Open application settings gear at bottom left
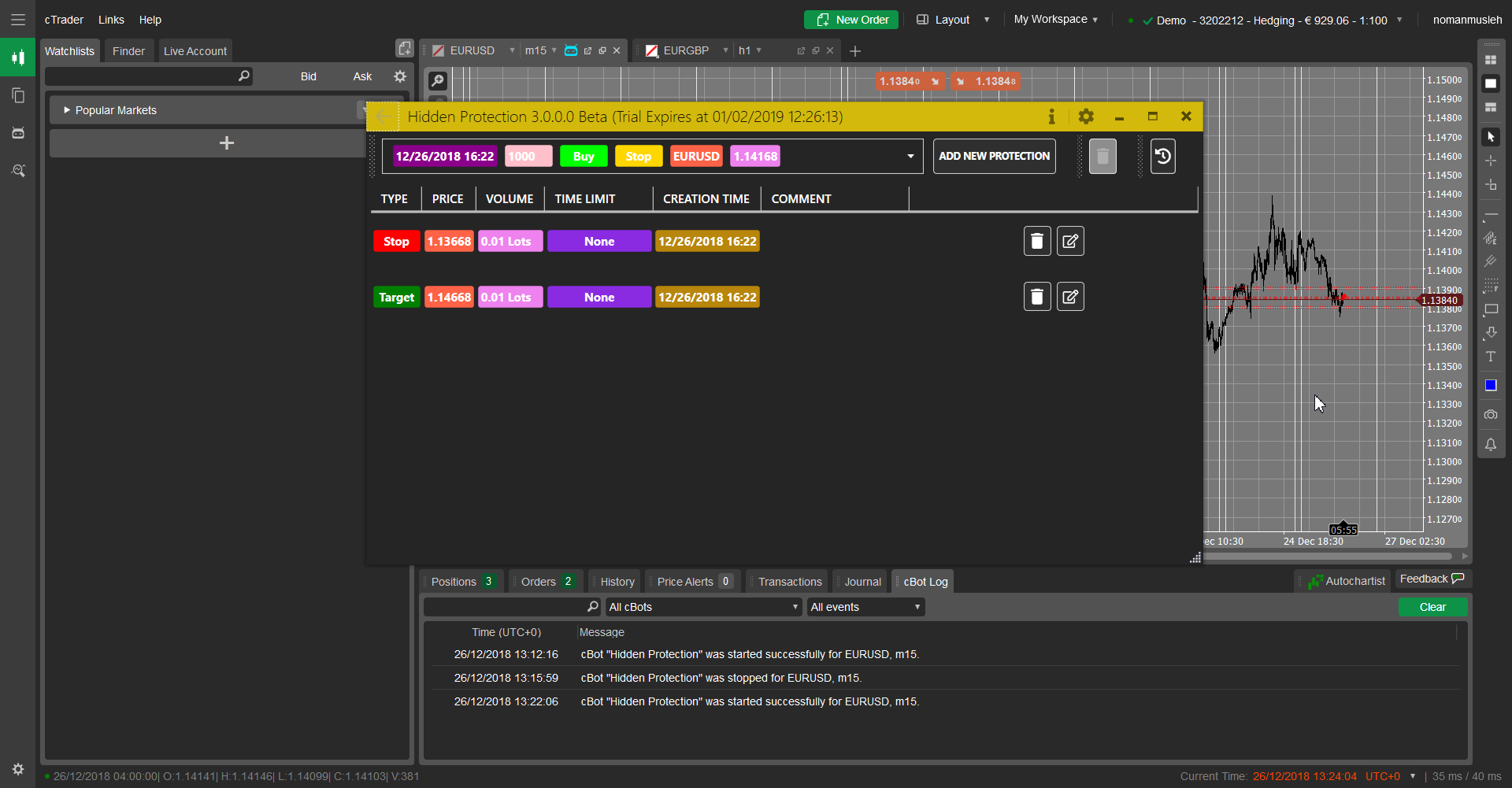 pyautogui.click(x=17, y=769)
